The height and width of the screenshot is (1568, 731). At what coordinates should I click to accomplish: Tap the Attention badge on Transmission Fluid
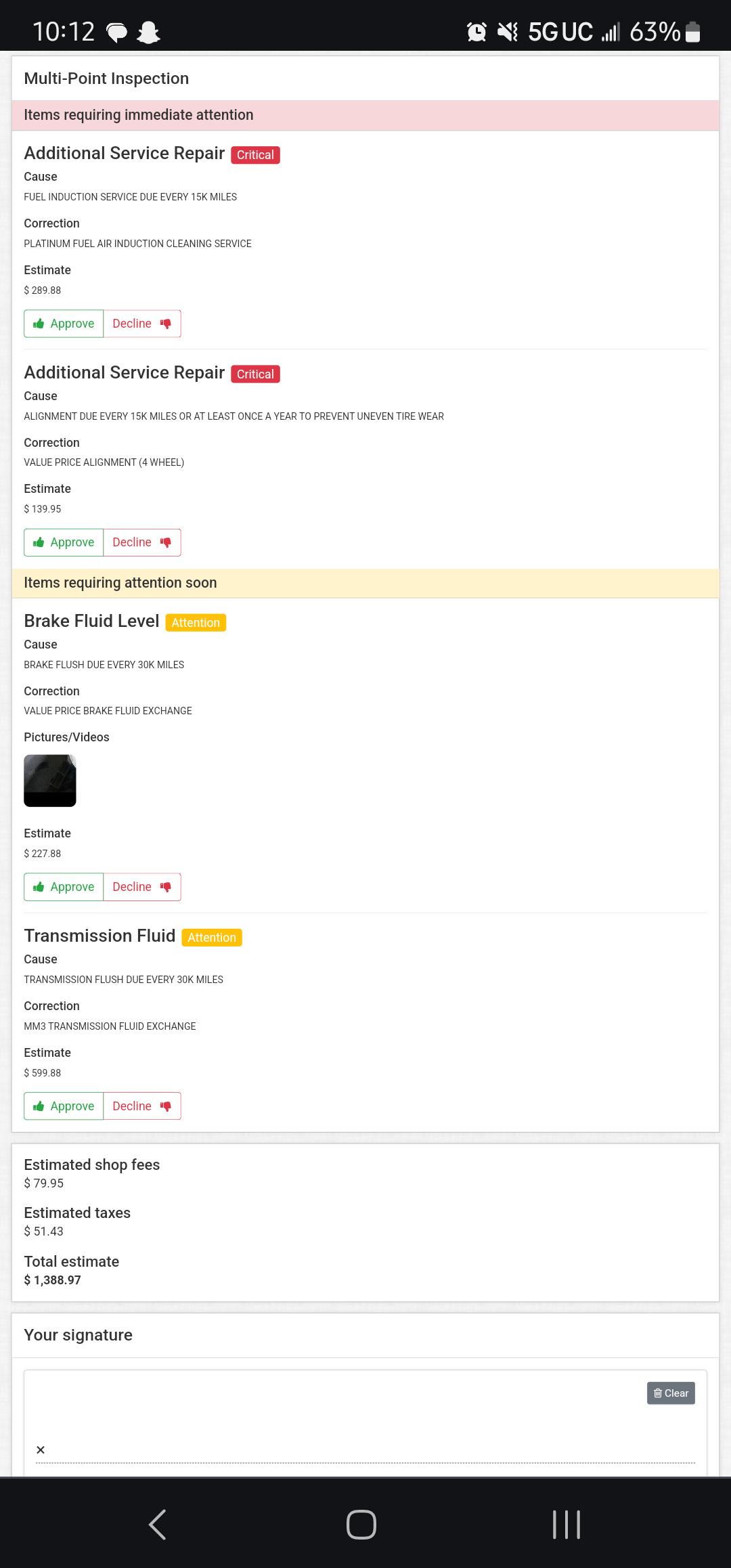point(212,938)
